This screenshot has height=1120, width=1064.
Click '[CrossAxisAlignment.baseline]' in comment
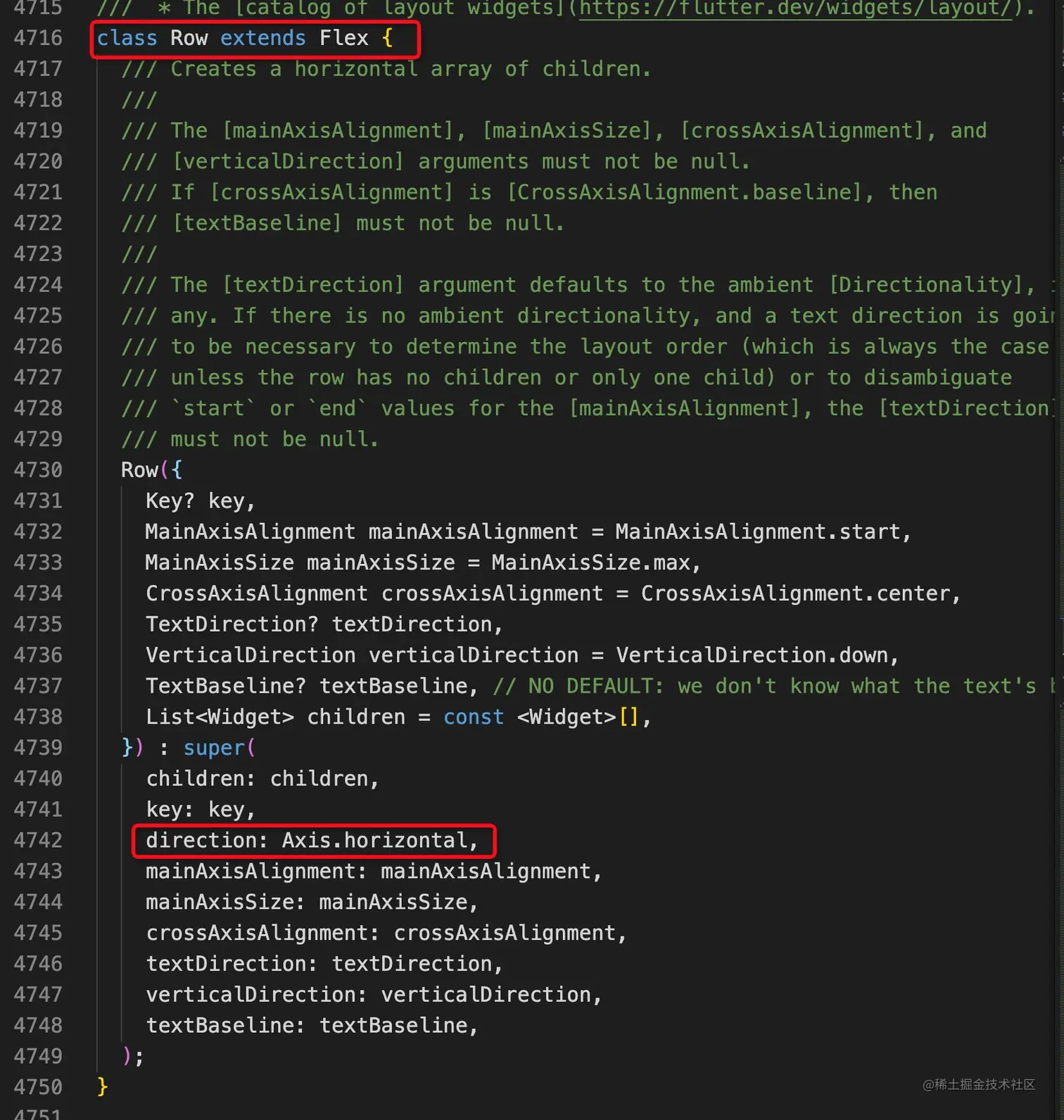(684, 193)
